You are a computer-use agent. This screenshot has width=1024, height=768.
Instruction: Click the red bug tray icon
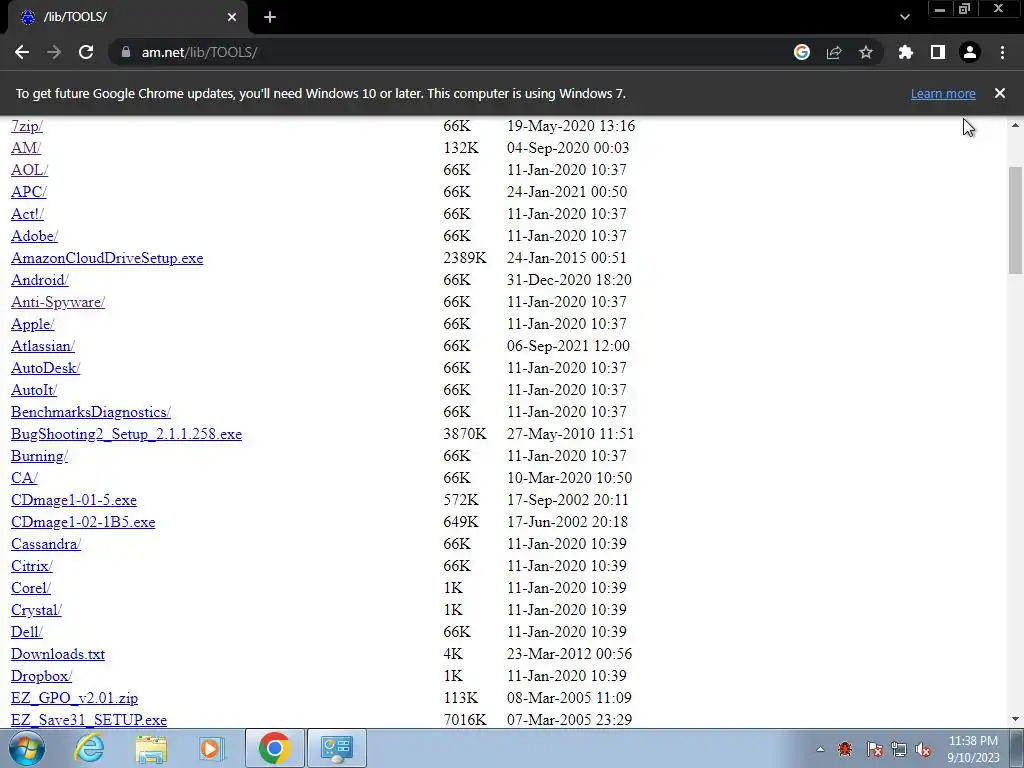click(x=845, y=750)
